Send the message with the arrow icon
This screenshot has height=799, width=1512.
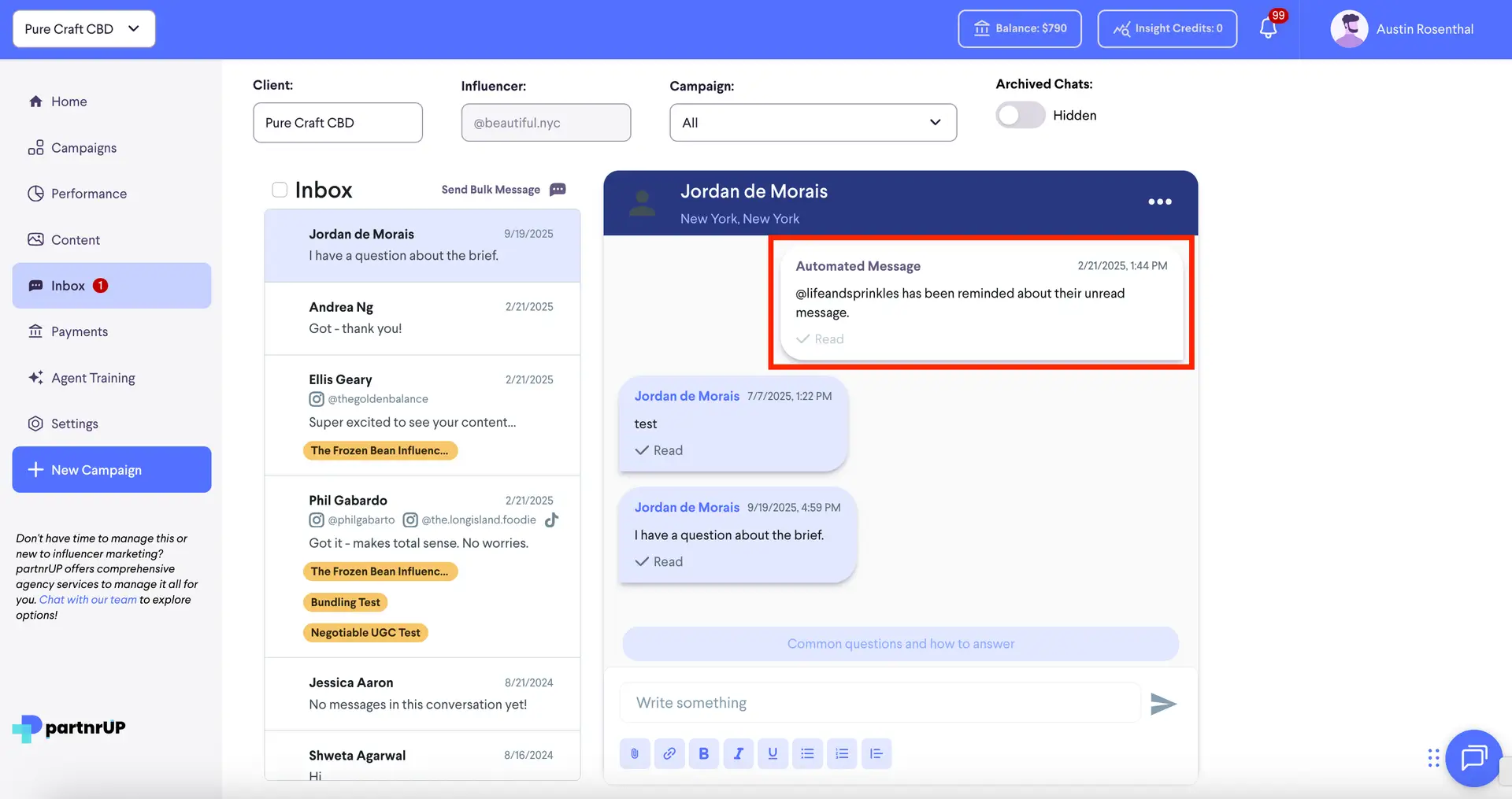click(x=1164, y=704)
